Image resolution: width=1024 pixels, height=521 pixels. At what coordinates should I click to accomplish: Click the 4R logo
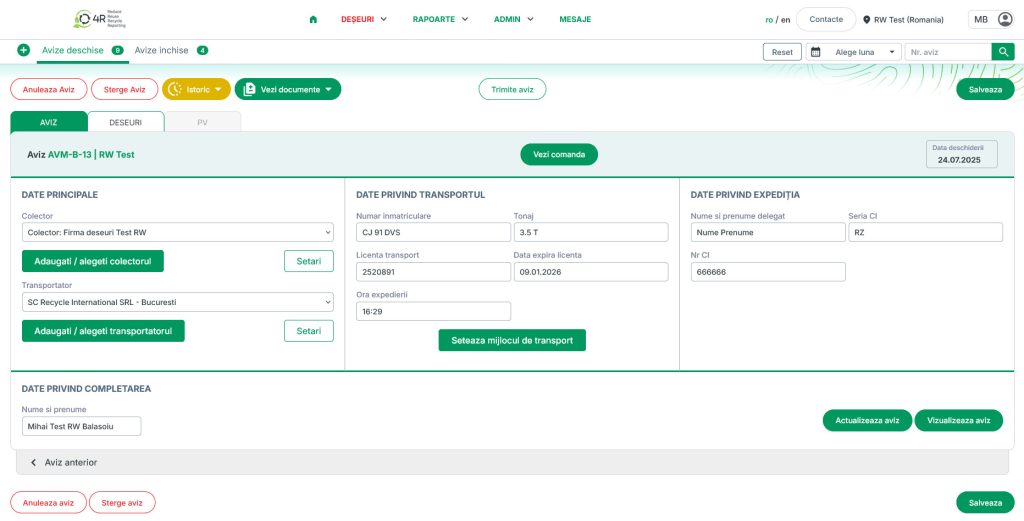102,19
